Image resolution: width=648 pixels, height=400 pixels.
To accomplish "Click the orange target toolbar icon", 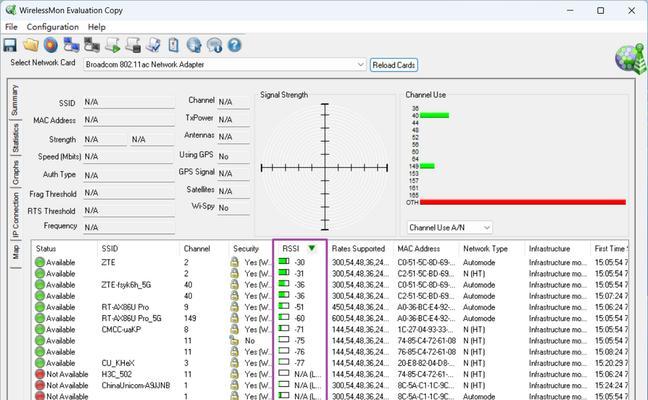I will (51, 45).
